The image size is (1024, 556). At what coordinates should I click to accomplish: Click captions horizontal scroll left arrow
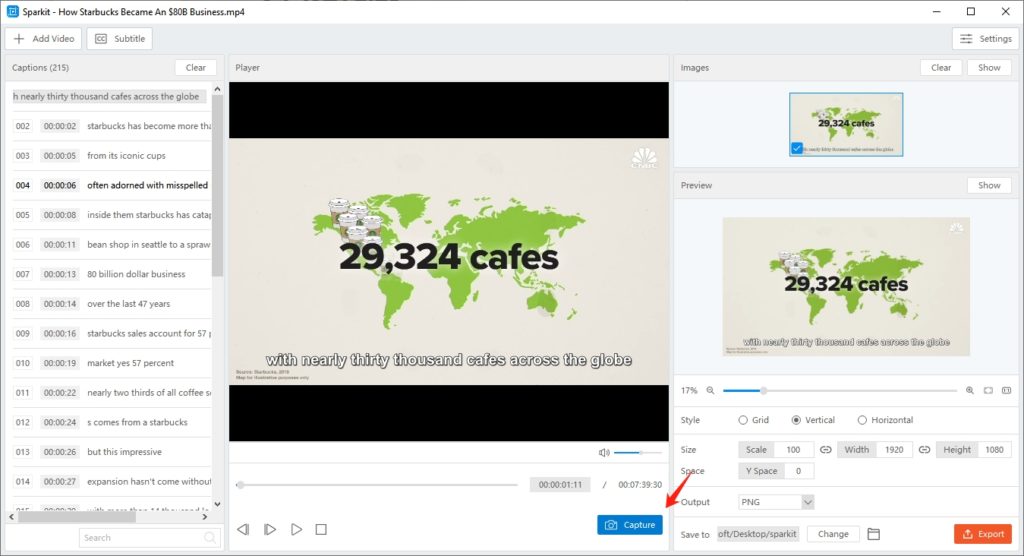(11, 517)
